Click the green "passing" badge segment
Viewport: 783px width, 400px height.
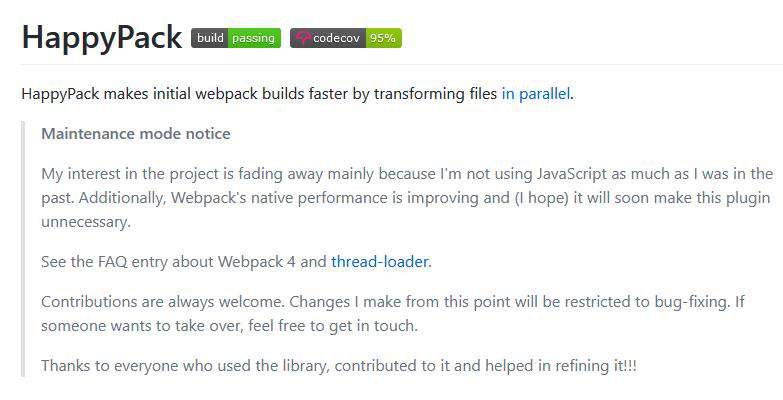[x=254, y=38]
